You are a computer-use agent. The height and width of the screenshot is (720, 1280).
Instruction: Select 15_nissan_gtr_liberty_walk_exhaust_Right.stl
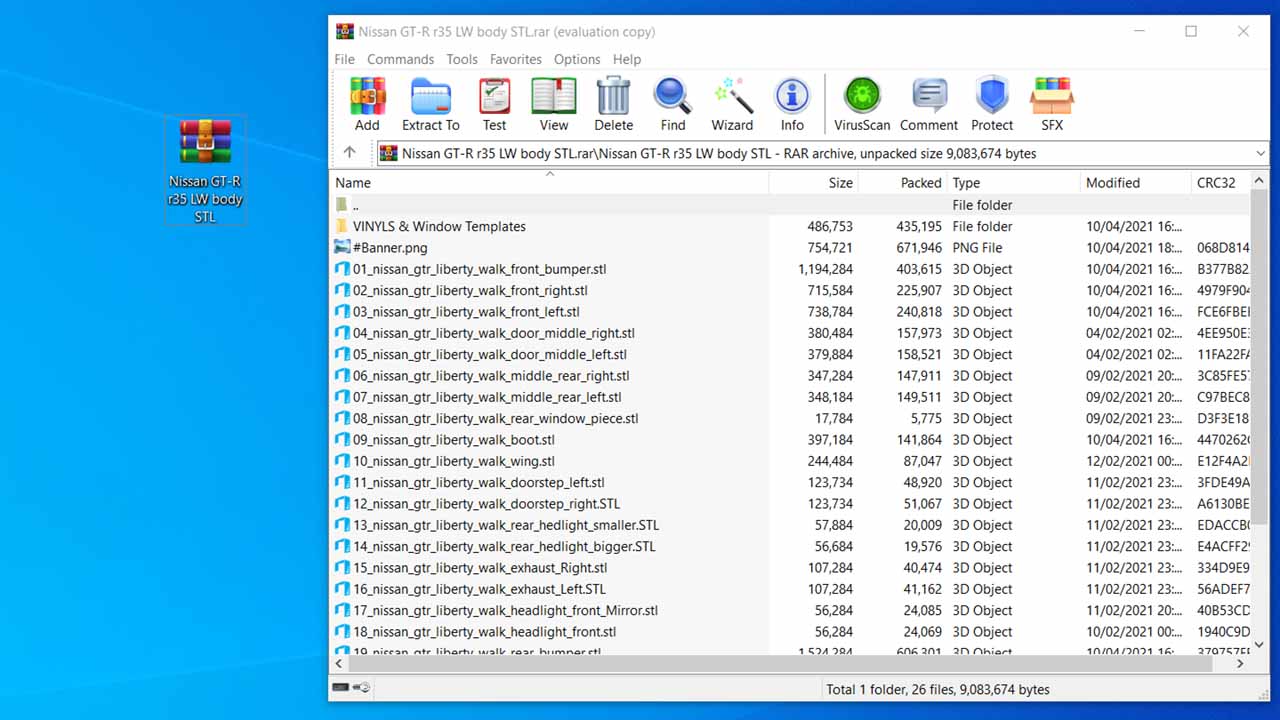[790, 568]
